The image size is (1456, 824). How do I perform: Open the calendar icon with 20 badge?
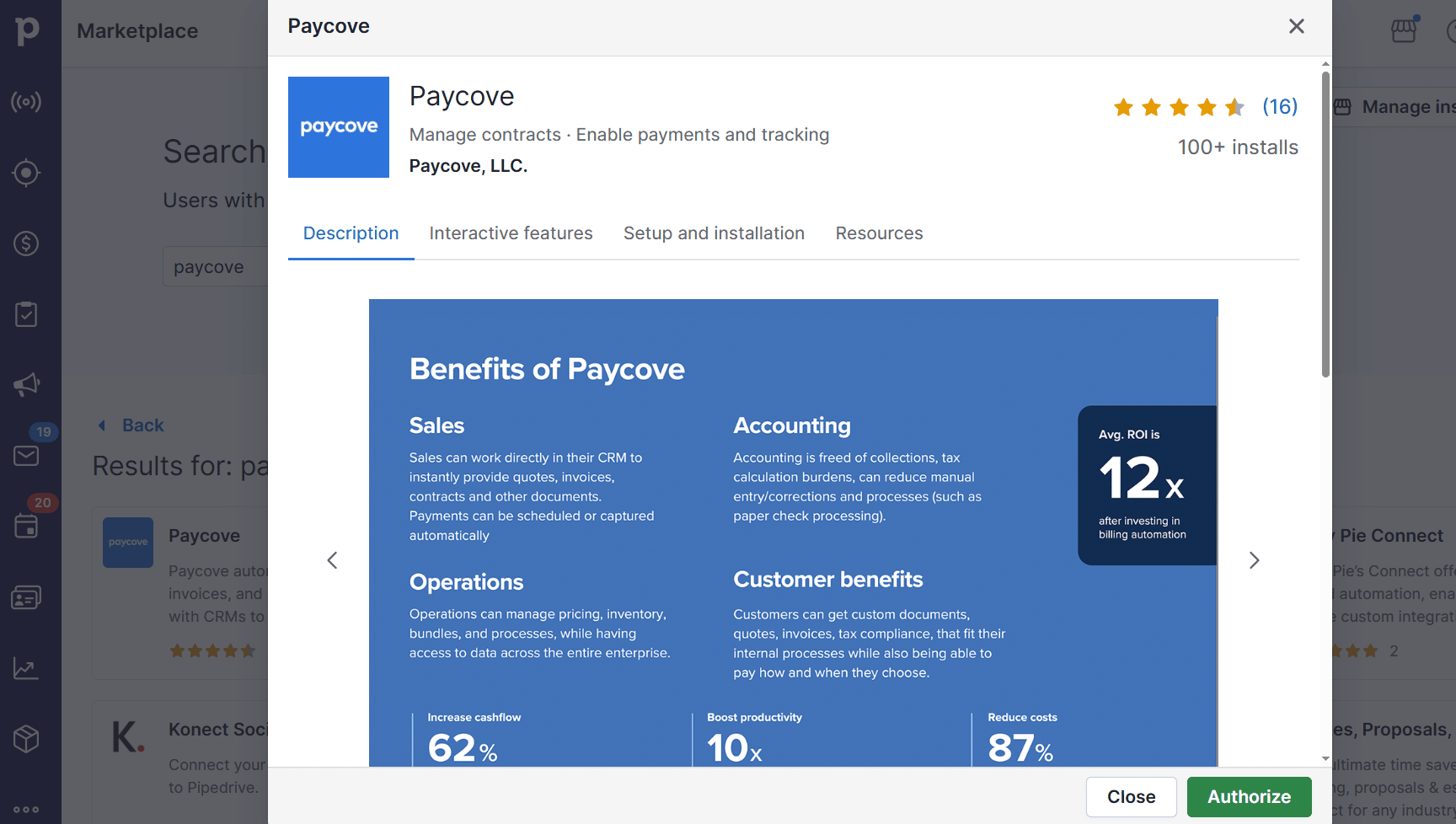27,525
